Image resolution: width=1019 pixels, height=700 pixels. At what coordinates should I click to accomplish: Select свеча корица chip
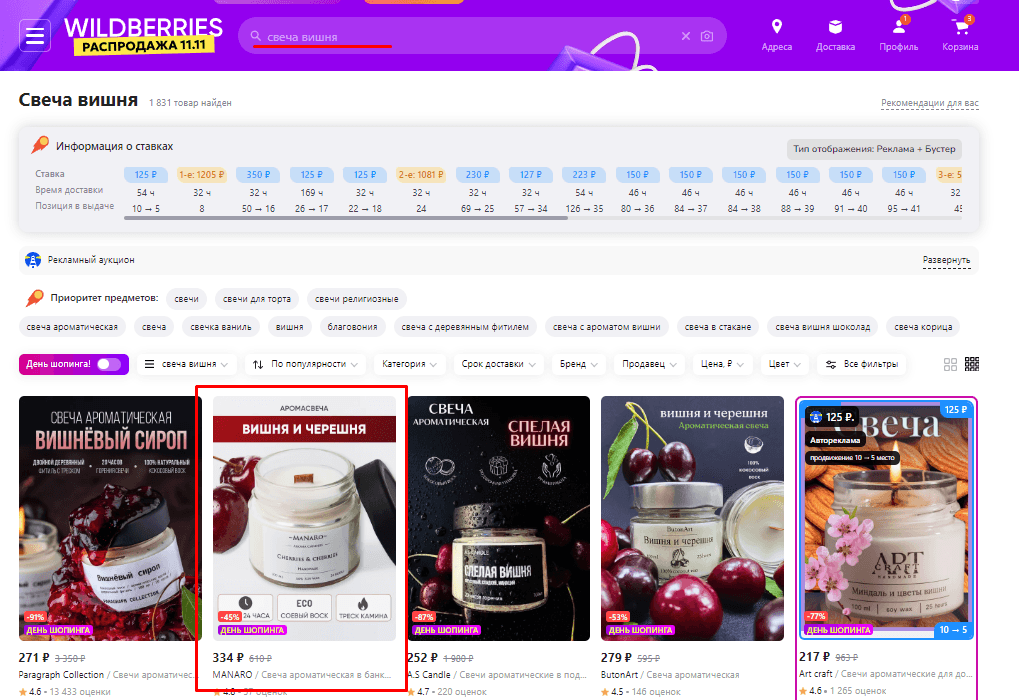(x=923, y=327)
